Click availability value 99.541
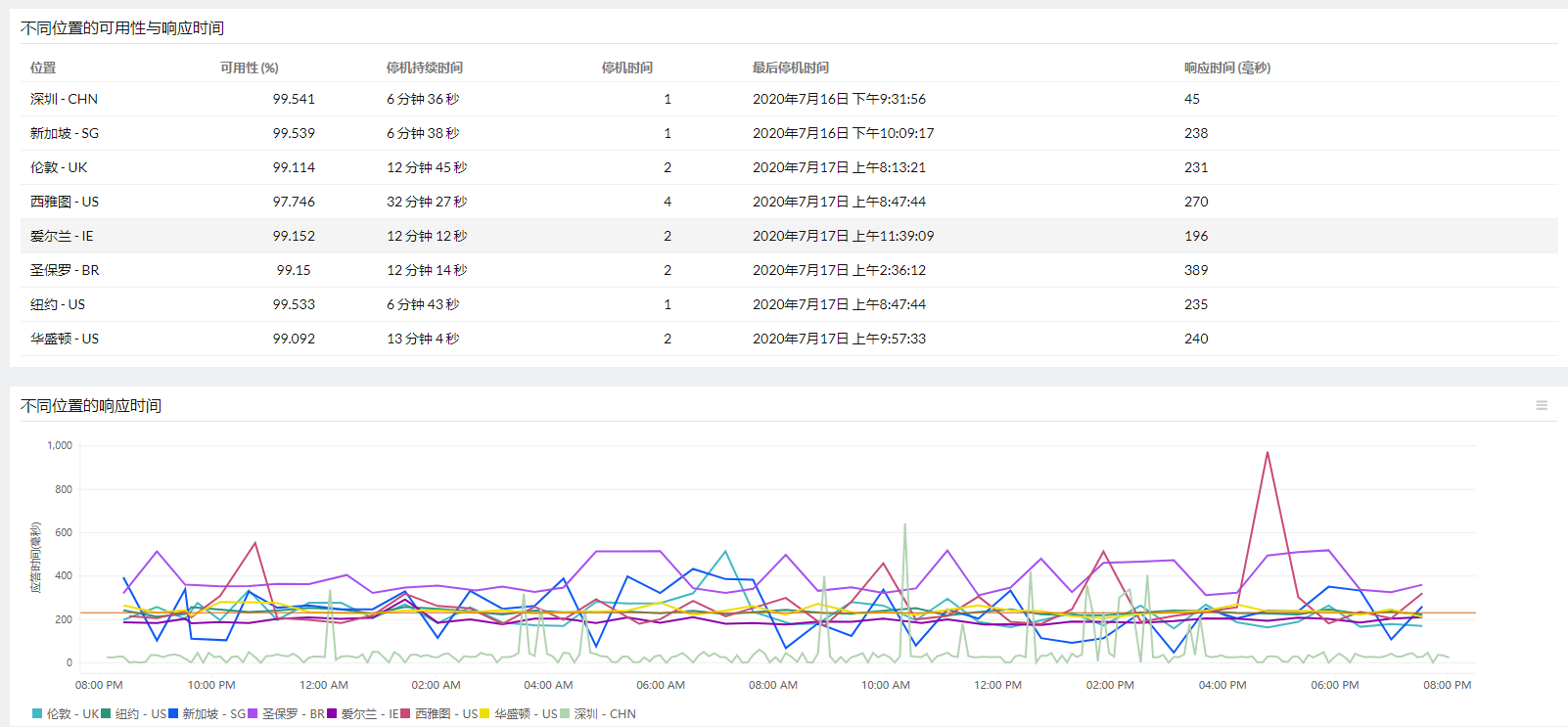This screenshot has width=1568, height=727. (294, 99)
